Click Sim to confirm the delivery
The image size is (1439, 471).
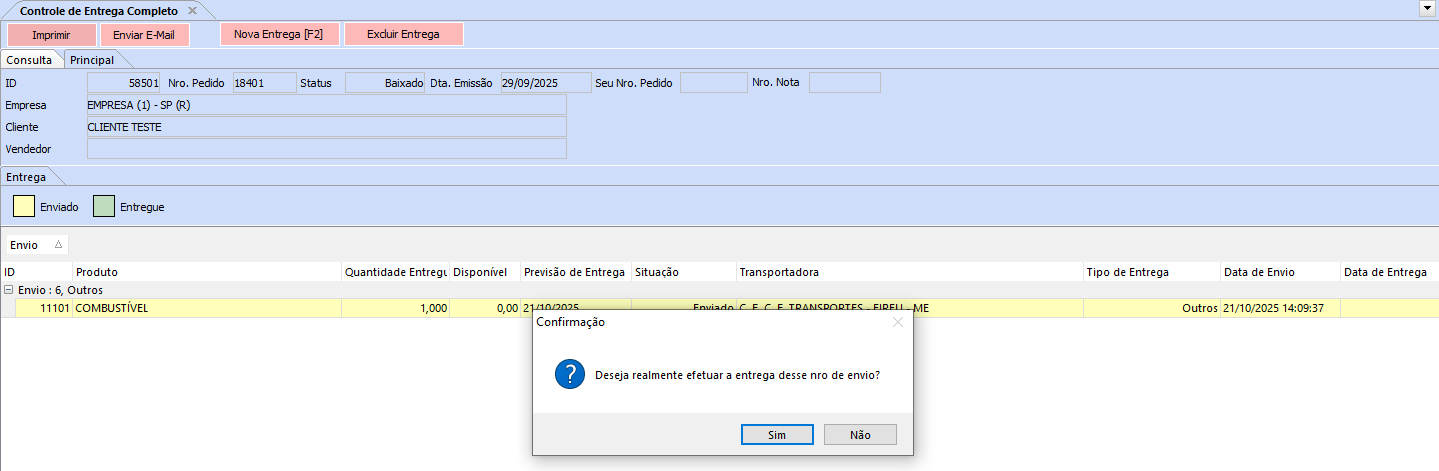tap(777, 435)
